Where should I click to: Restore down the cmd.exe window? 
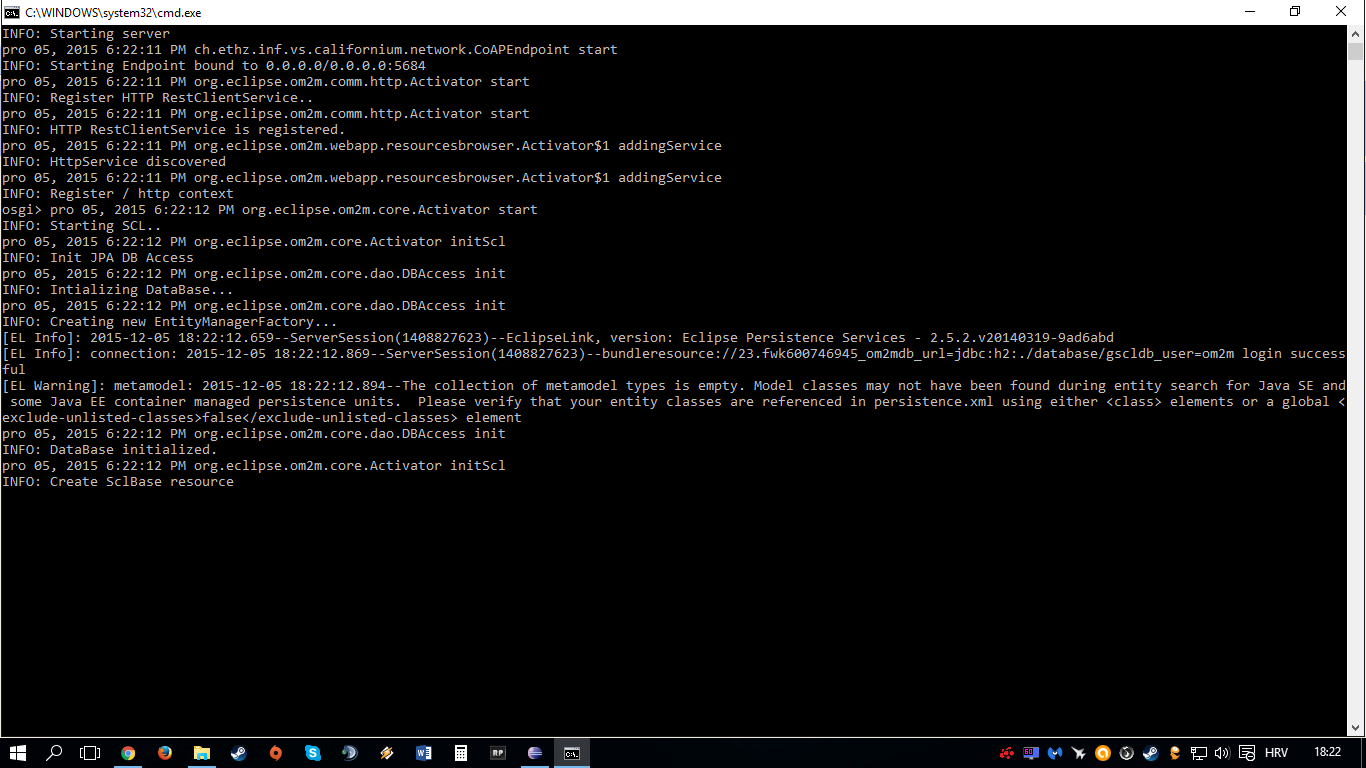(1295, 12)
